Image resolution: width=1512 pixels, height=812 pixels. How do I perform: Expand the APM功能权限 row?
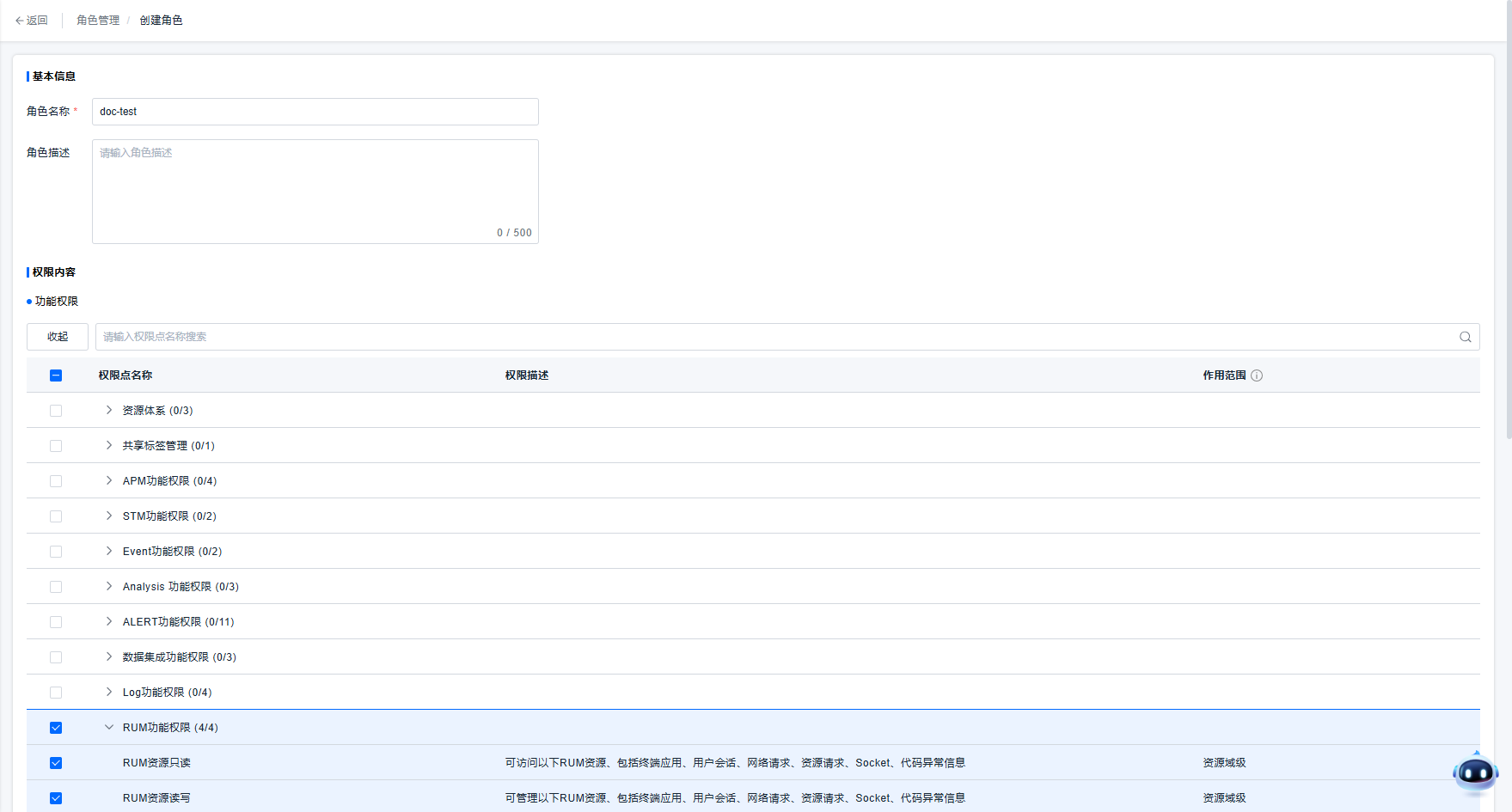(109, 481)
